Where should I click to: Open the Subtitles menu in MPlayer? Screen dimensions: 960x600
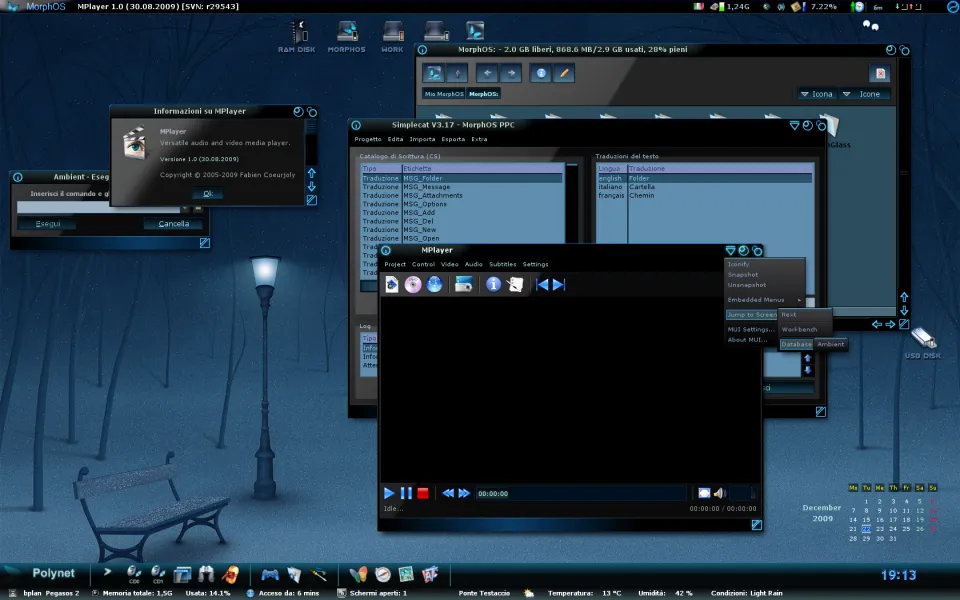[x=502, y=264]
